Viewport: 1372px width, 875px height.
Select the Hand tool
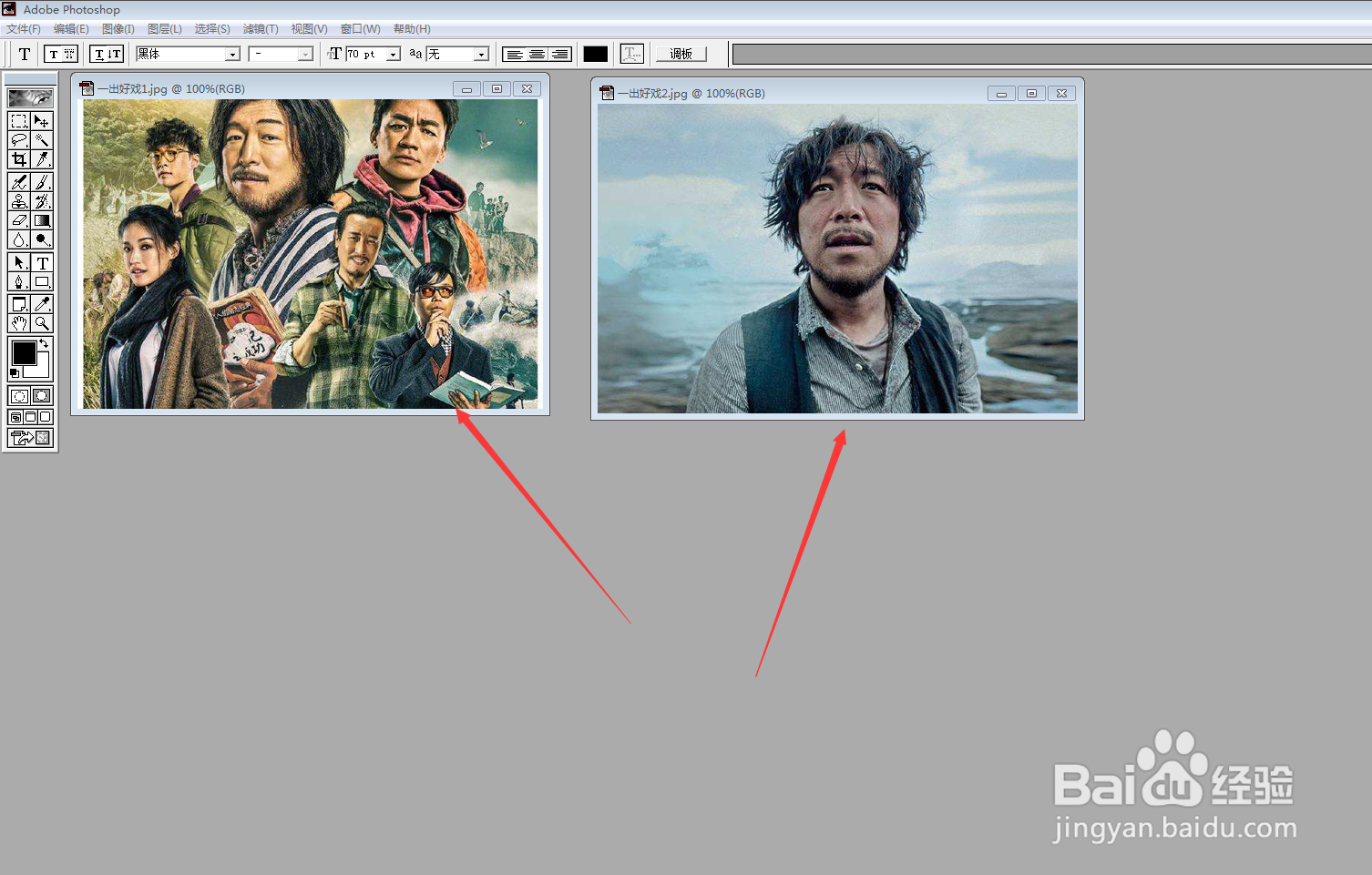coord(19,323)
